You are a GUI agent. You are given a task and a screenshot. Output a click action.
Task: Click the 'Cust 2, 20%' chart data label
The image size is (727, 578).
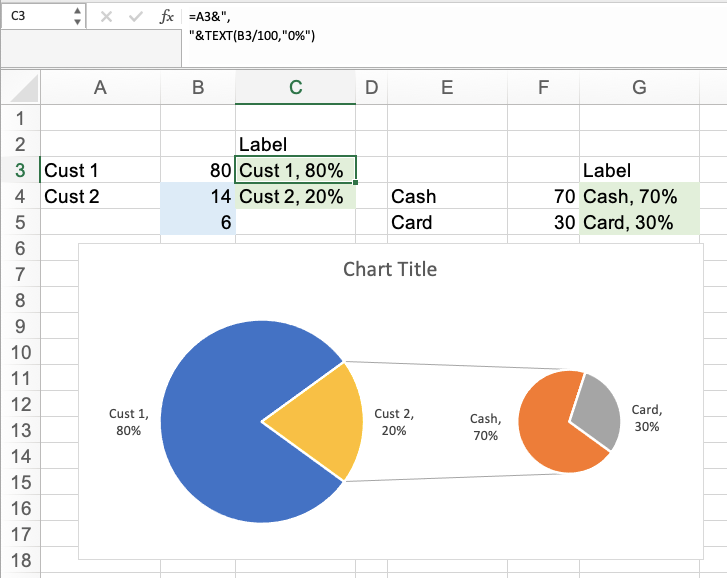[x=394, y=422]
